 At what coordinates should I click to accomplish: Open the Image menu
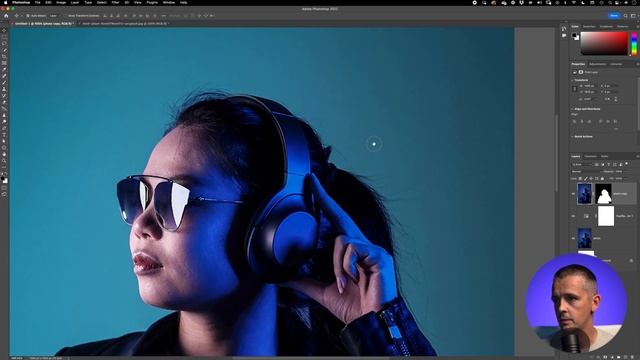coord(61,2)
